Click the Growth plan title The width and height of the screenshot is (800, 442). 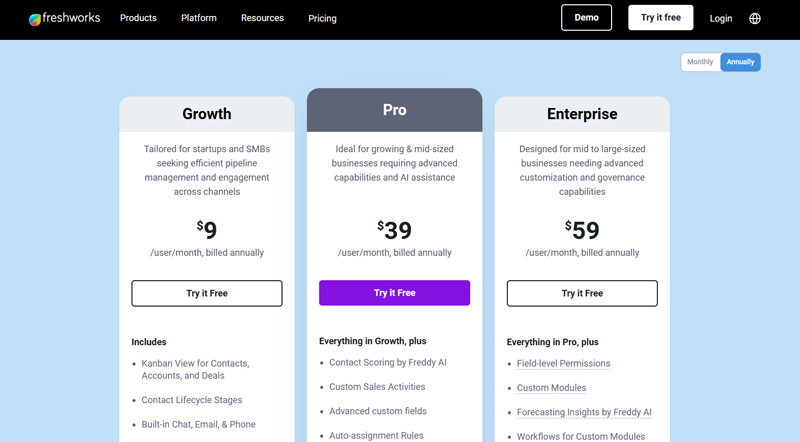[207, 114]
